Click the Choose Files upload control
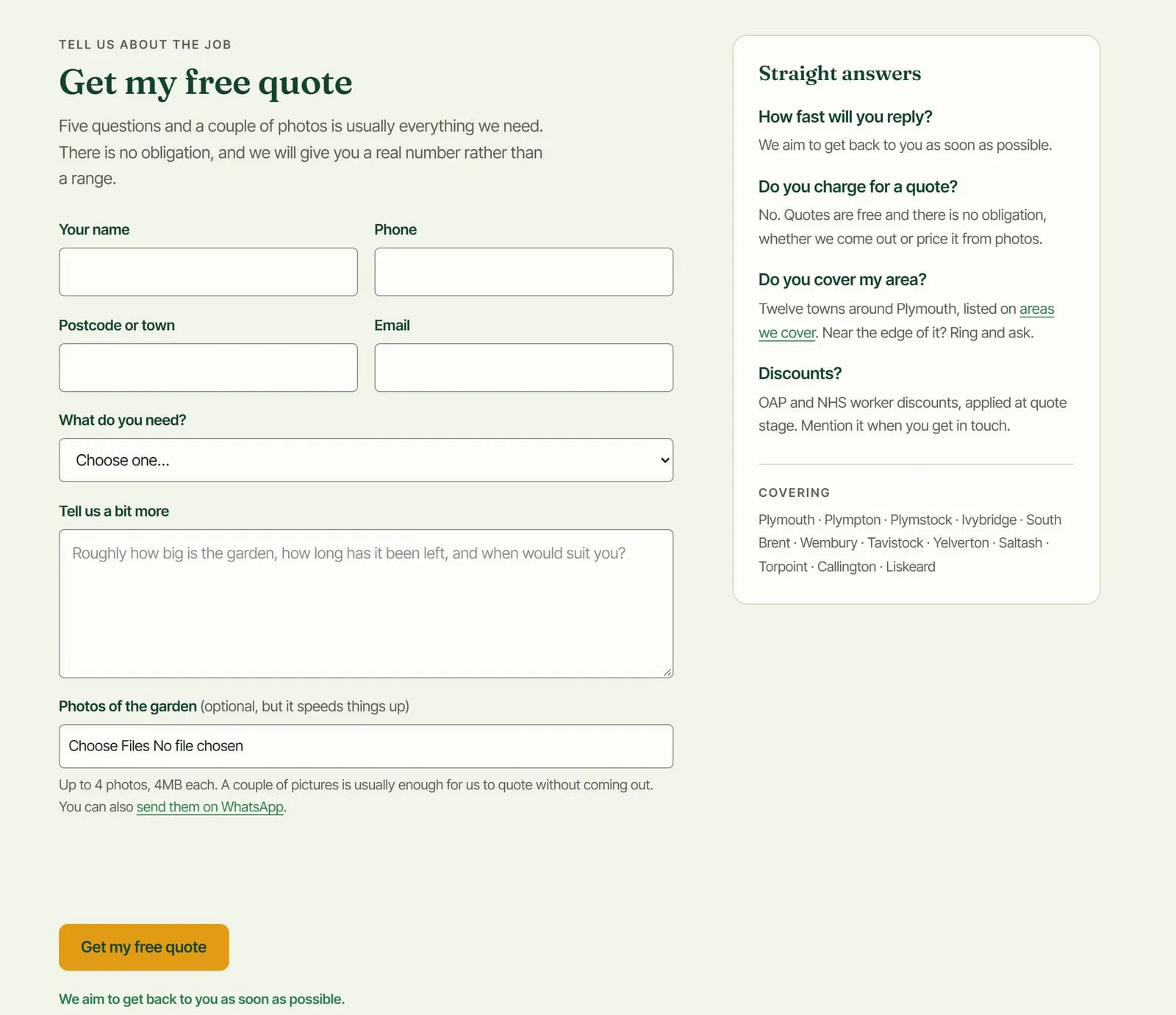 tap(366, 746)
